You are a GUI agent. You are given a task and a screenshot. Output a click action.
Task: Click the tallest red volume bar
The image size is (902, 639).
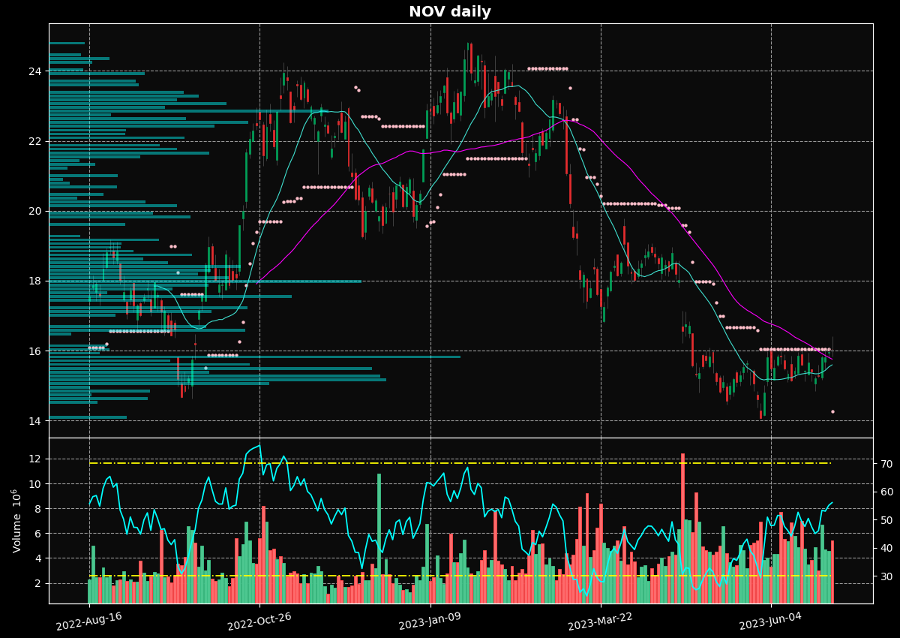tap(683, 528)
